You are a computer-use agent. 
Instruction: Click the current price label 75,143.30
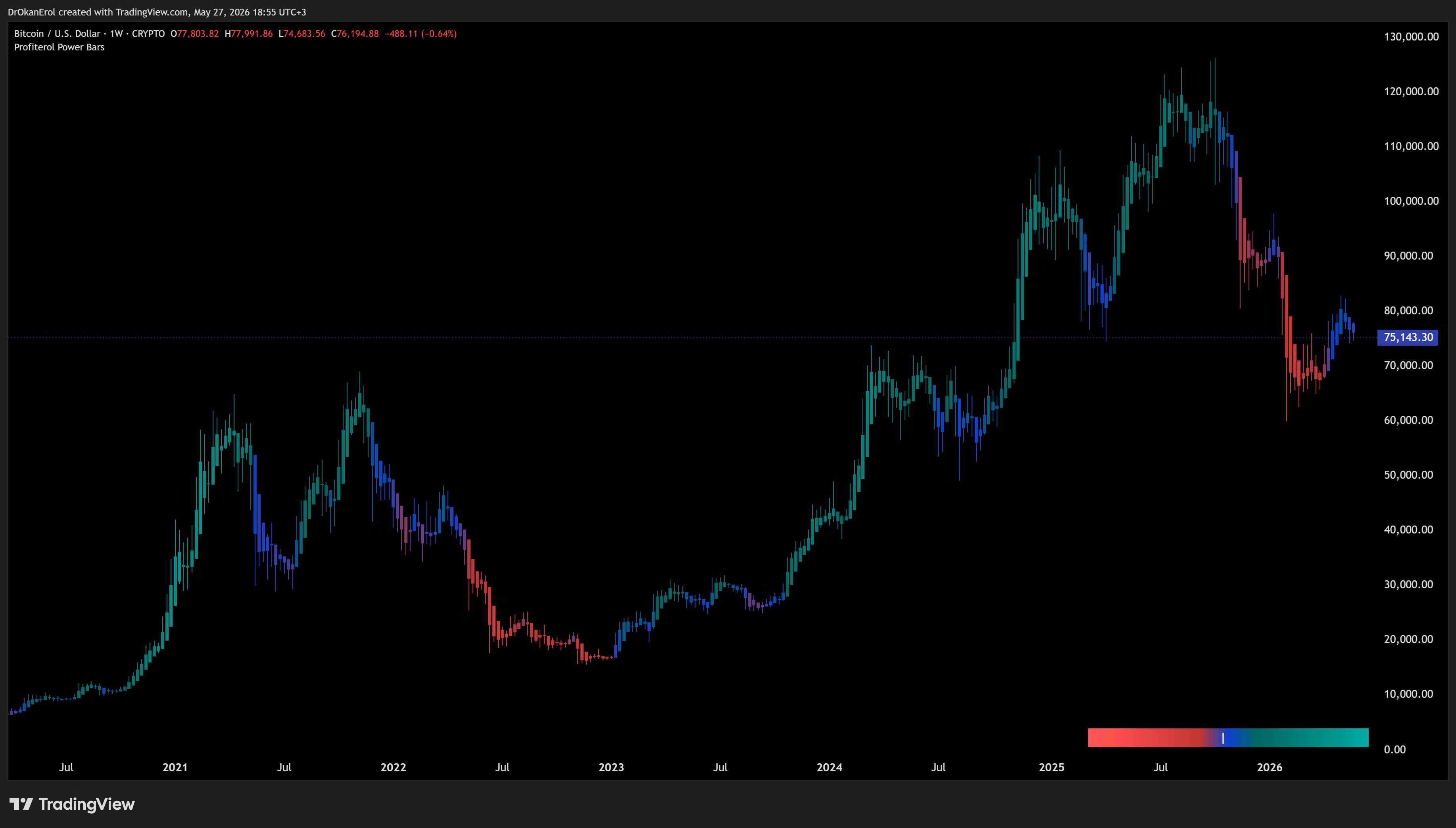[x=1408, y=337]
